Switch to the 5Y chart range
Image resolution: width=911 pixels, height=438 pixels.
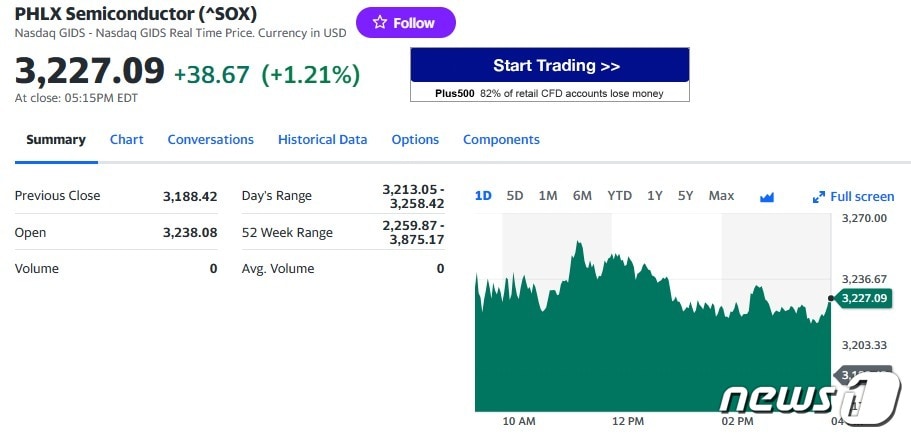685,196
